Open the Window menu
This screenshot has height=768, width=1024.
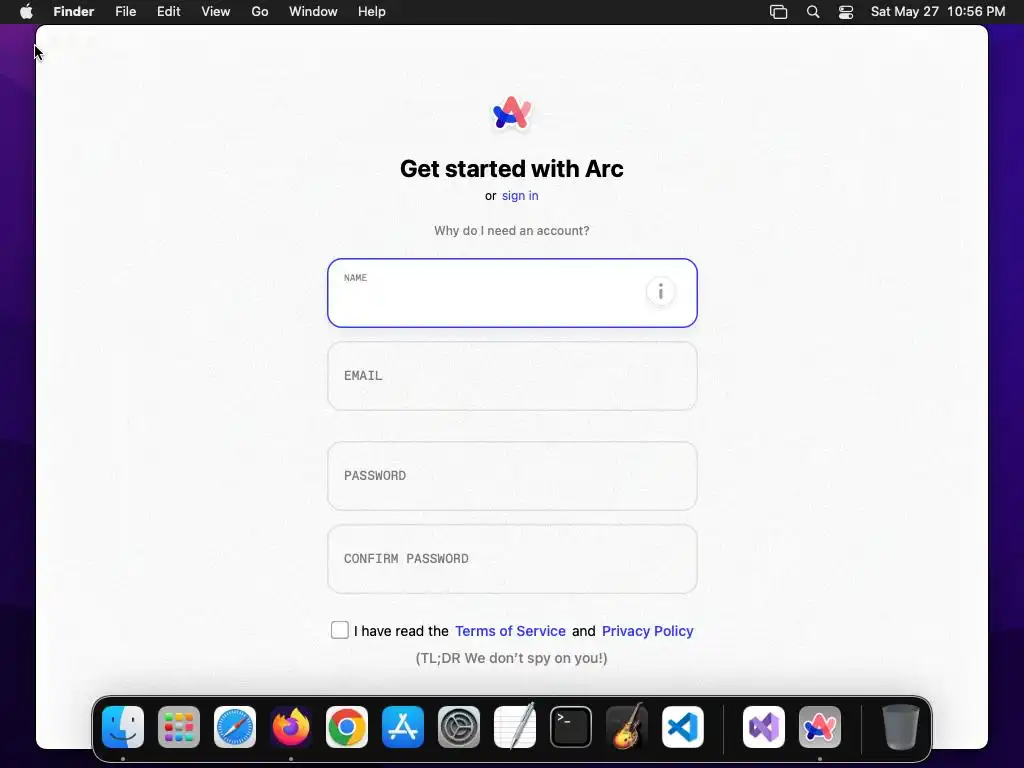point(313,12)
